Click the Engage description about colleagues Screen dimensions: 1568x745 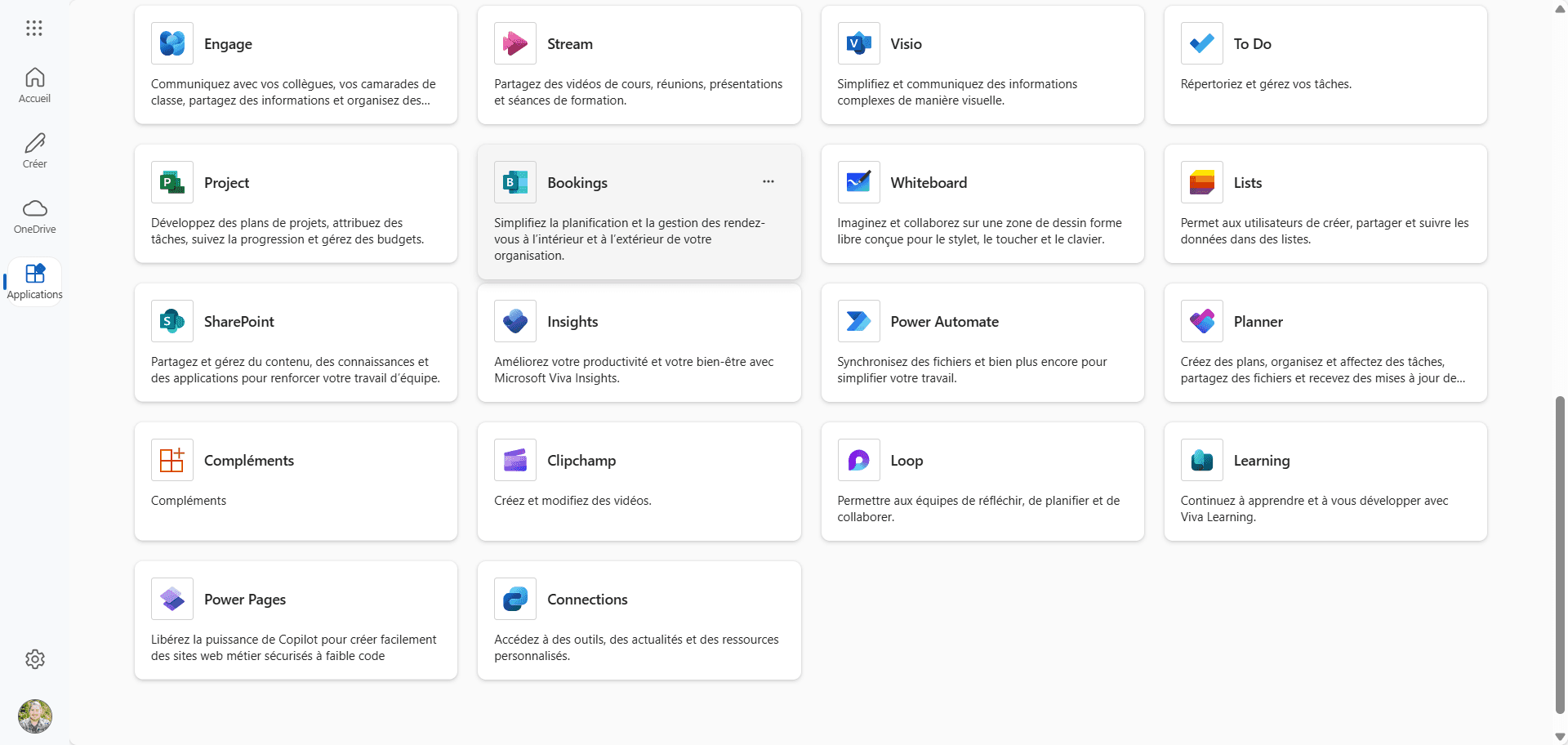293,92
